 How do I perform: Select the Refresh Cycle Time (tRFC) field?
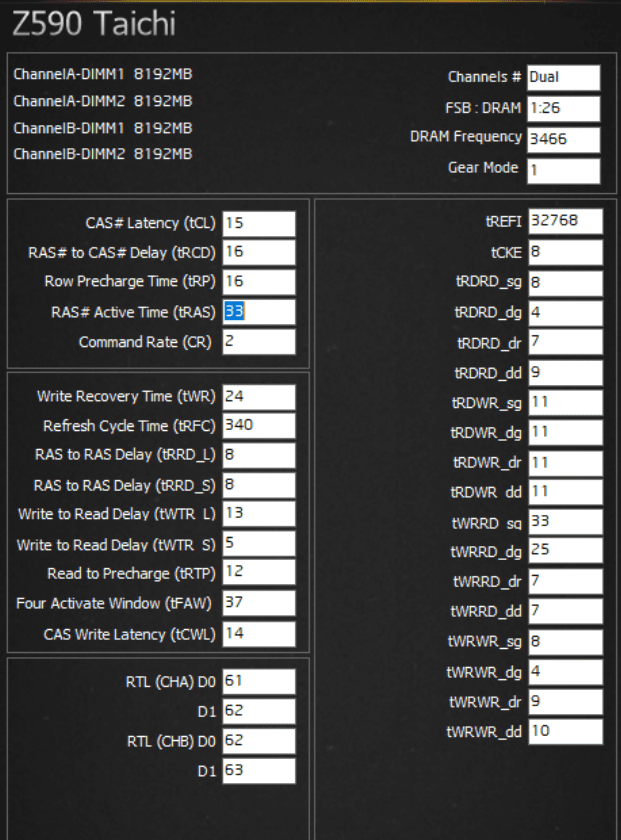point(259,426)
